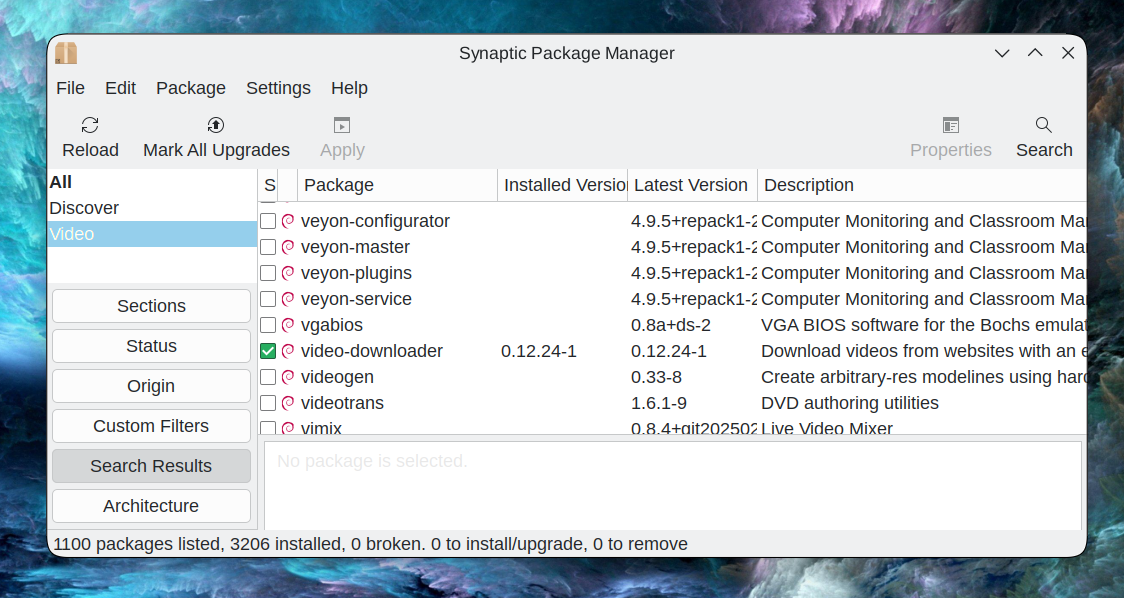The image size is (1124, 598).
Task: Select the videotrans package name
Action: 342,403
